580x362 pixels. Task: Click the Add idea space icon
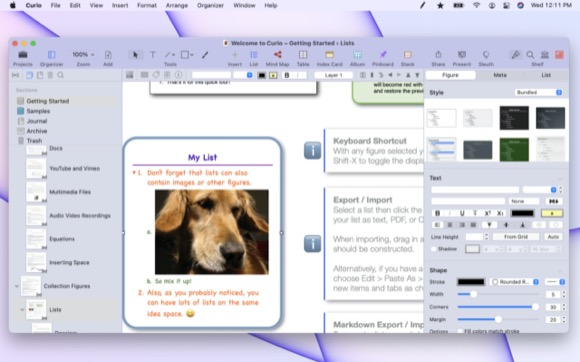[x=108, y=55]
